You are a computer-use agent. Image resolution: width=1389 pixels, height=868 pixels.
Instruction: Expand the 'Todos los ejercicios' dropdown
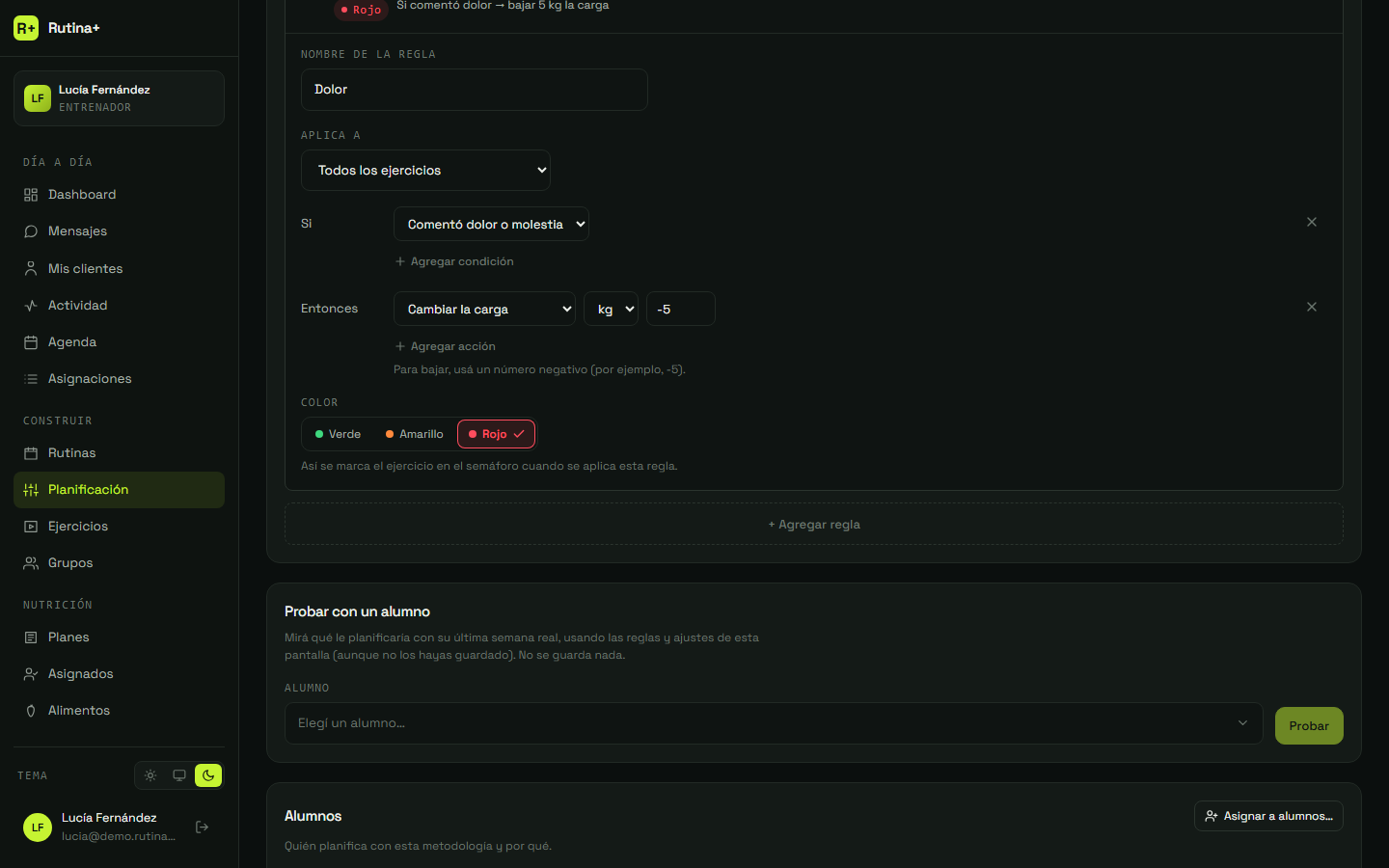(x=425, y=170)
